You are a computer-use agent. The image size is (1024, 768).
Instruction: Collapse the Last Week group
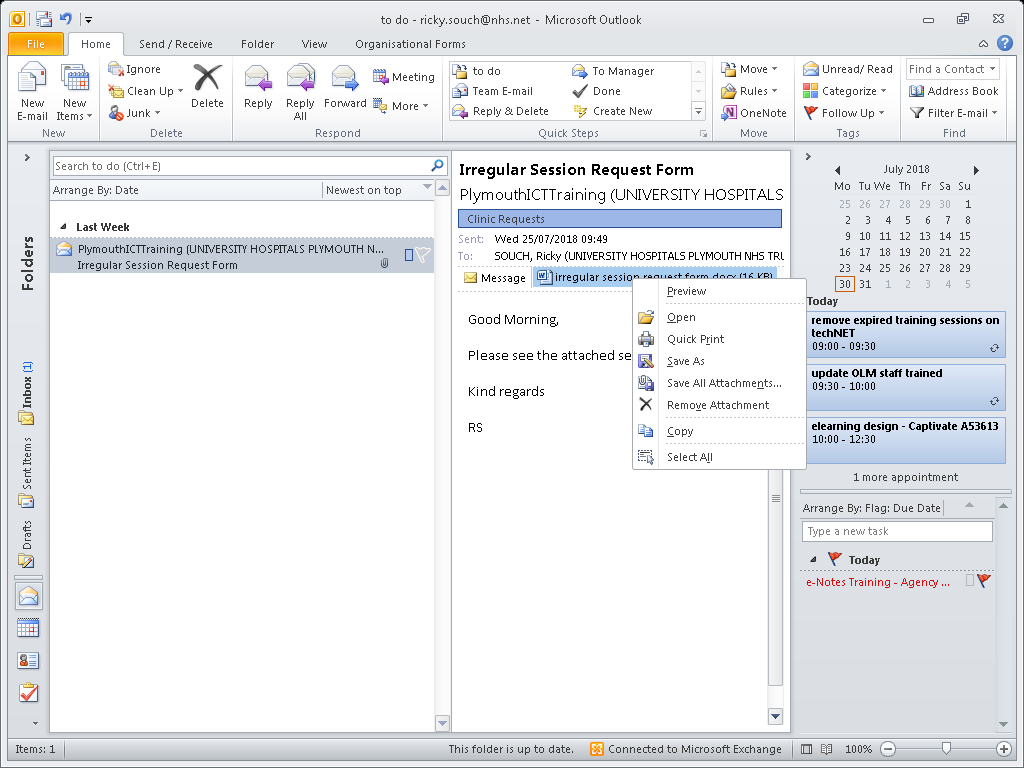pos(63,227)
